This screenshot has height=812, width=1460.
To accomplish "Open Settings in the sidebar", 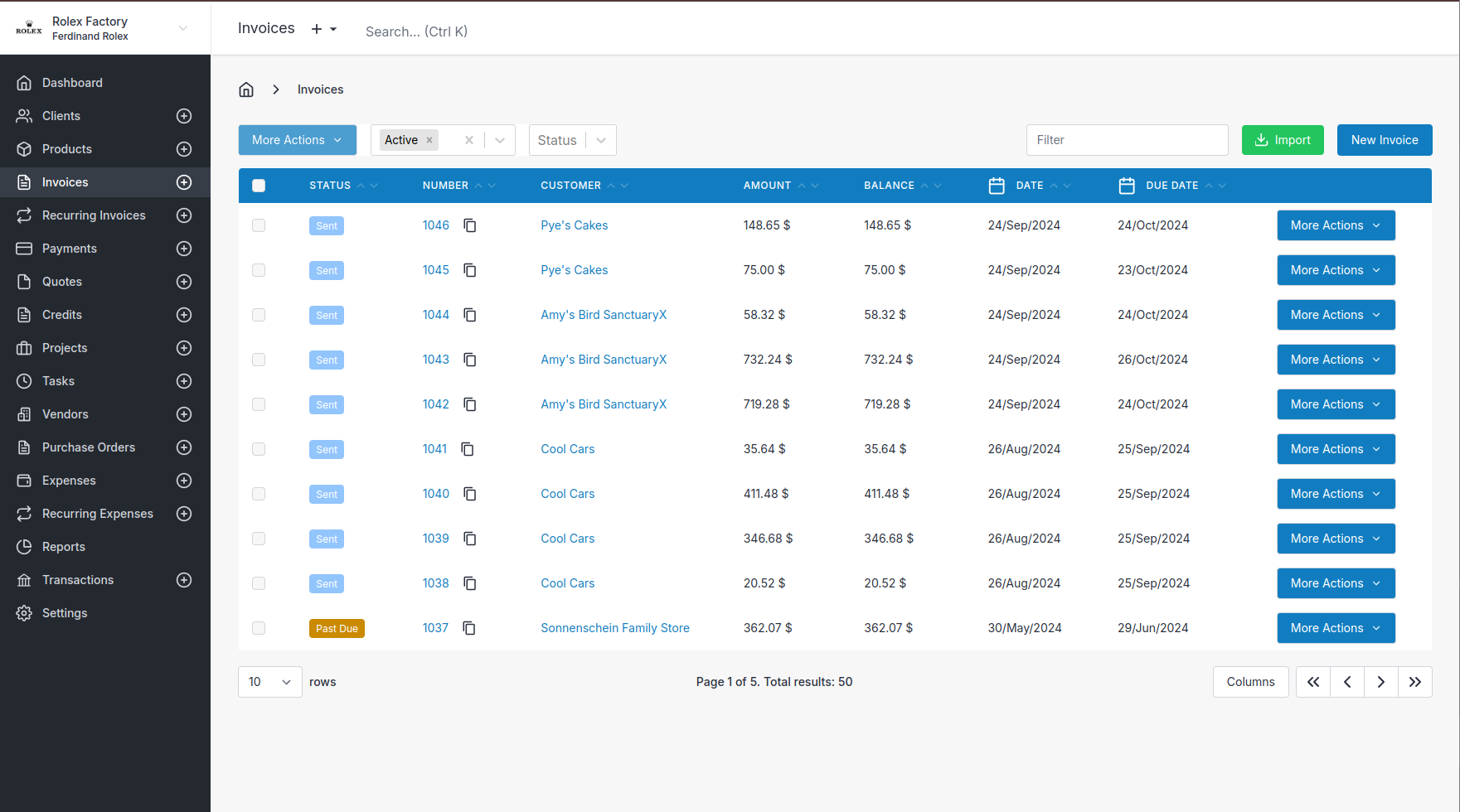I will [65, 613].
